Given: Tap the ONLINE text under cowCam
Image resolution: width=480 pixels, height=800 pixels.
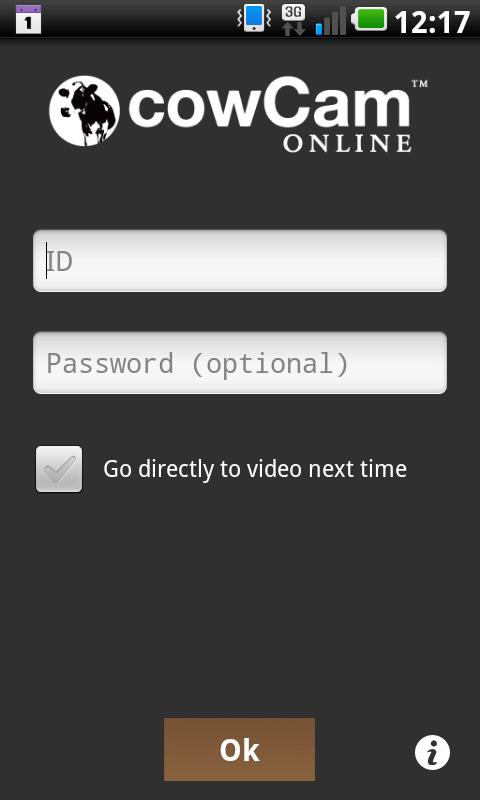Looking at the screenshot, I should 347,143.
